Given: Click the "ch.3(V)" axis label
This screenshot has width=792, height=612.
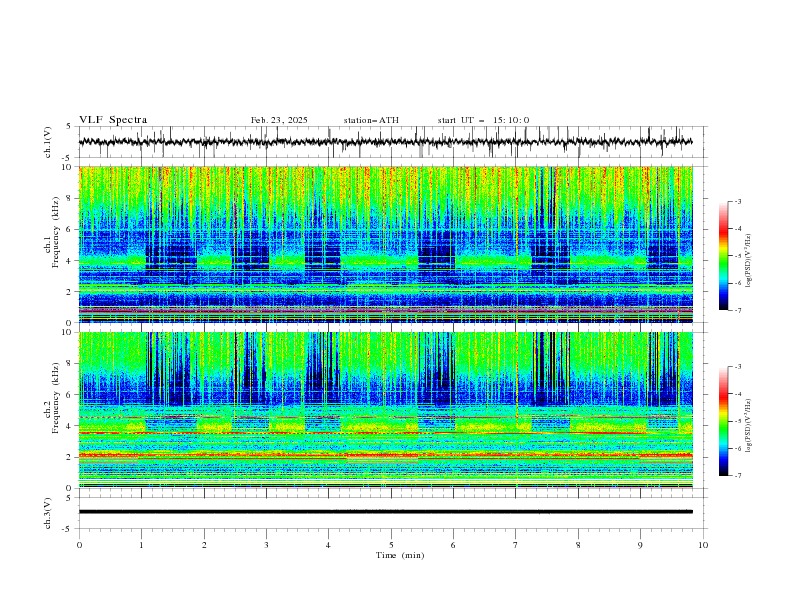Looking at the screenshot, I should (48, 513).
